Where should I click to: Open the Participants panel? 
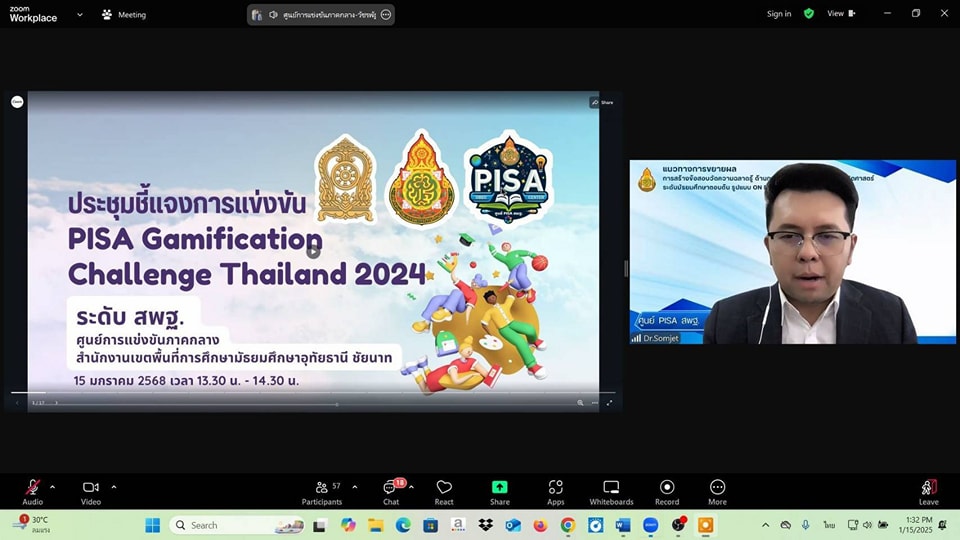(x=322, y=492)
